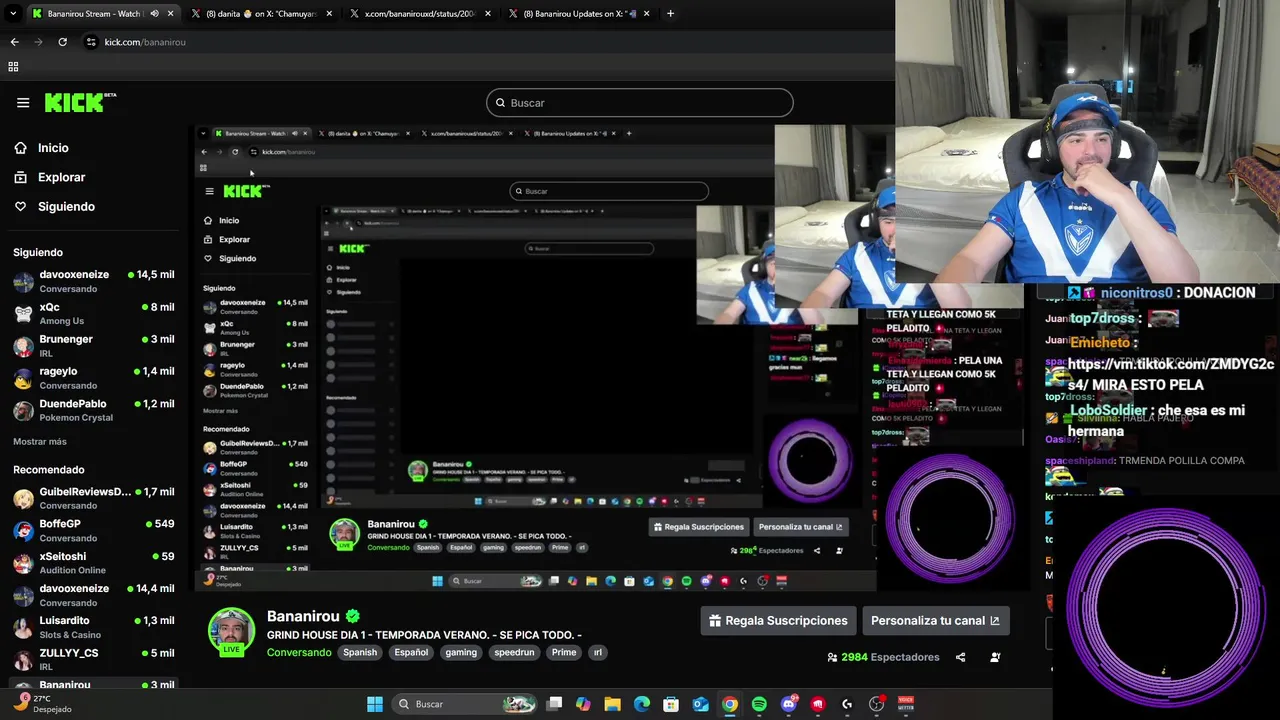The width and height of the screenshot is (1280, 720).
Task: Click the Regala Suscripciones button
Action: pos(778,621)
